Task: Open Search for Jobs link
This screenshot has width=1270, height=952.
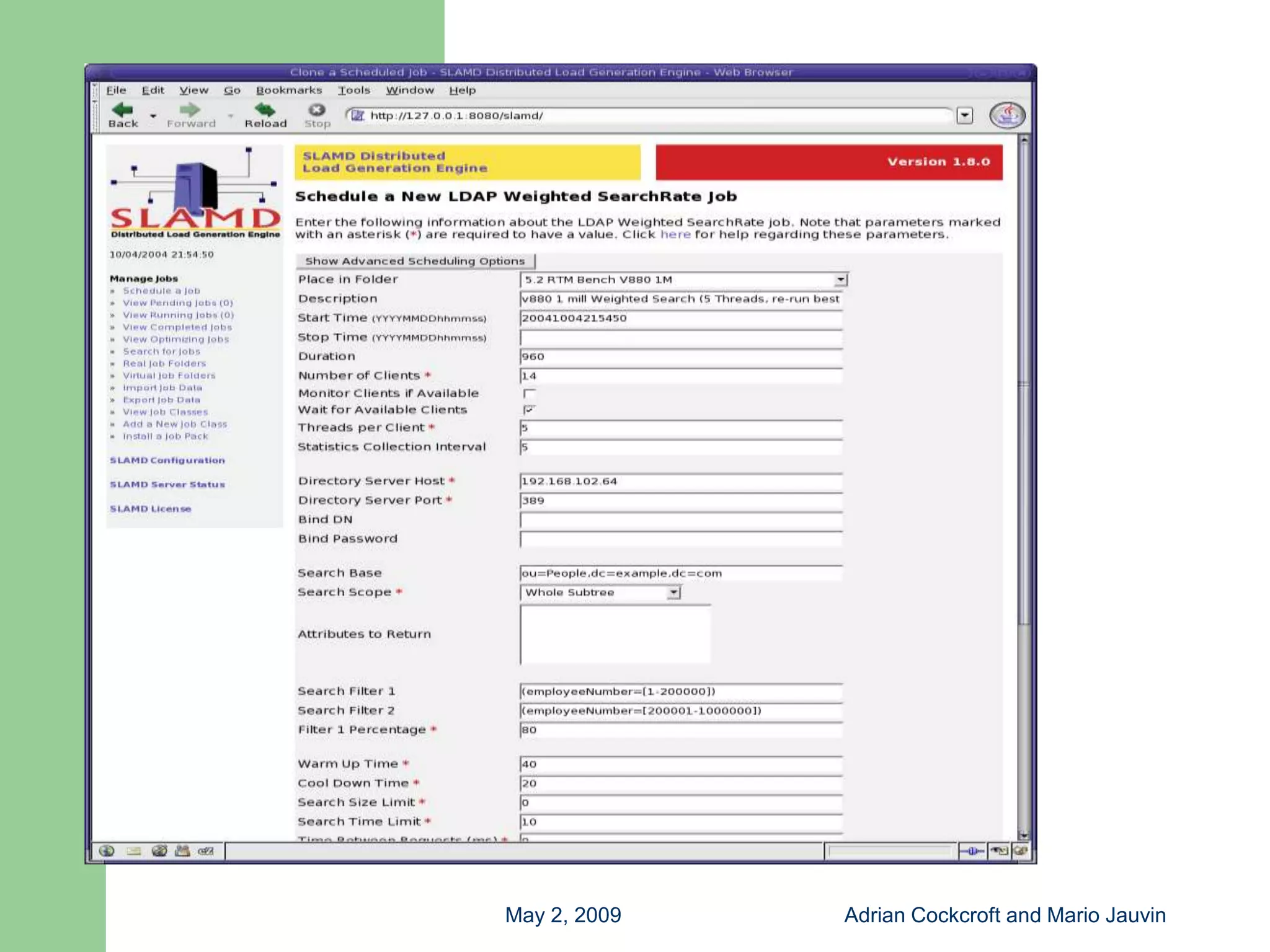Action: point(161,351)
